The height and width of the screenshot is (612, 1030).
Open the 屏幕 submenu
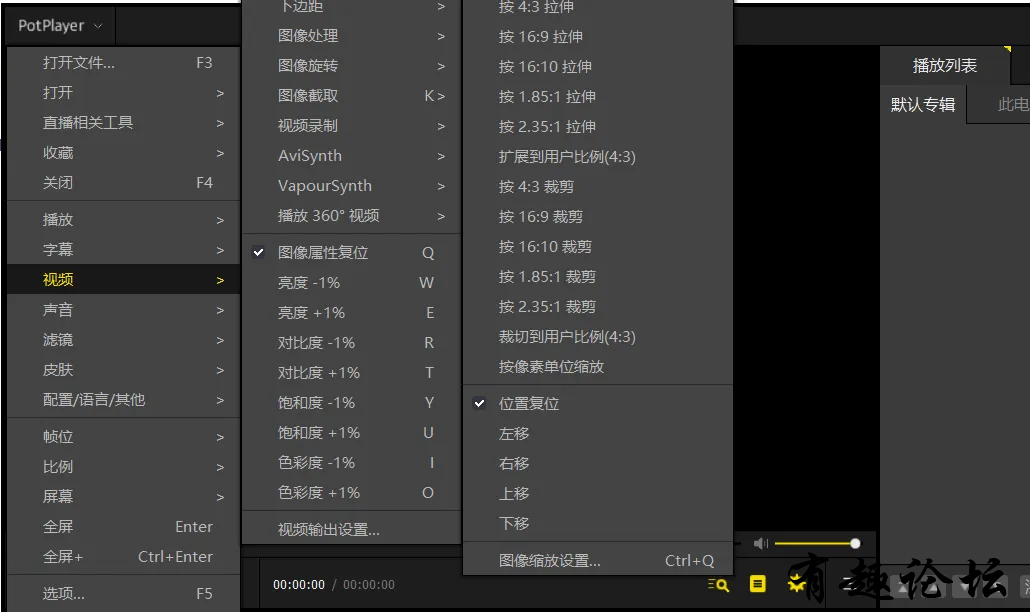coord(123,496)
